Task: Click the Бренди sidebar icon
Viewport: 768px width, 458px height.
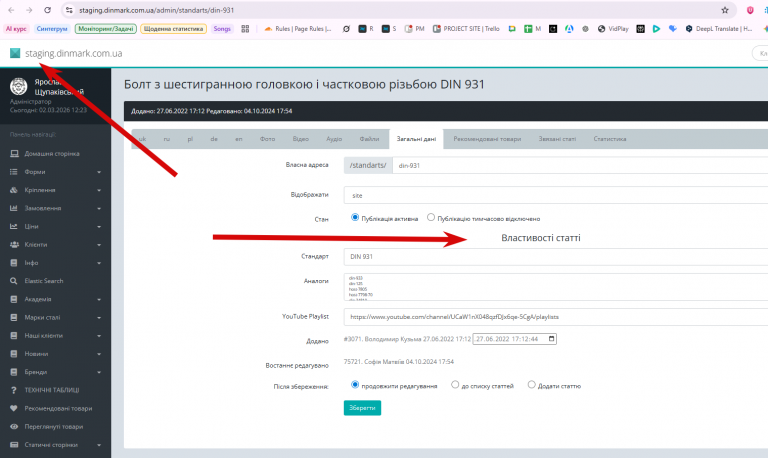Action: 14,372
